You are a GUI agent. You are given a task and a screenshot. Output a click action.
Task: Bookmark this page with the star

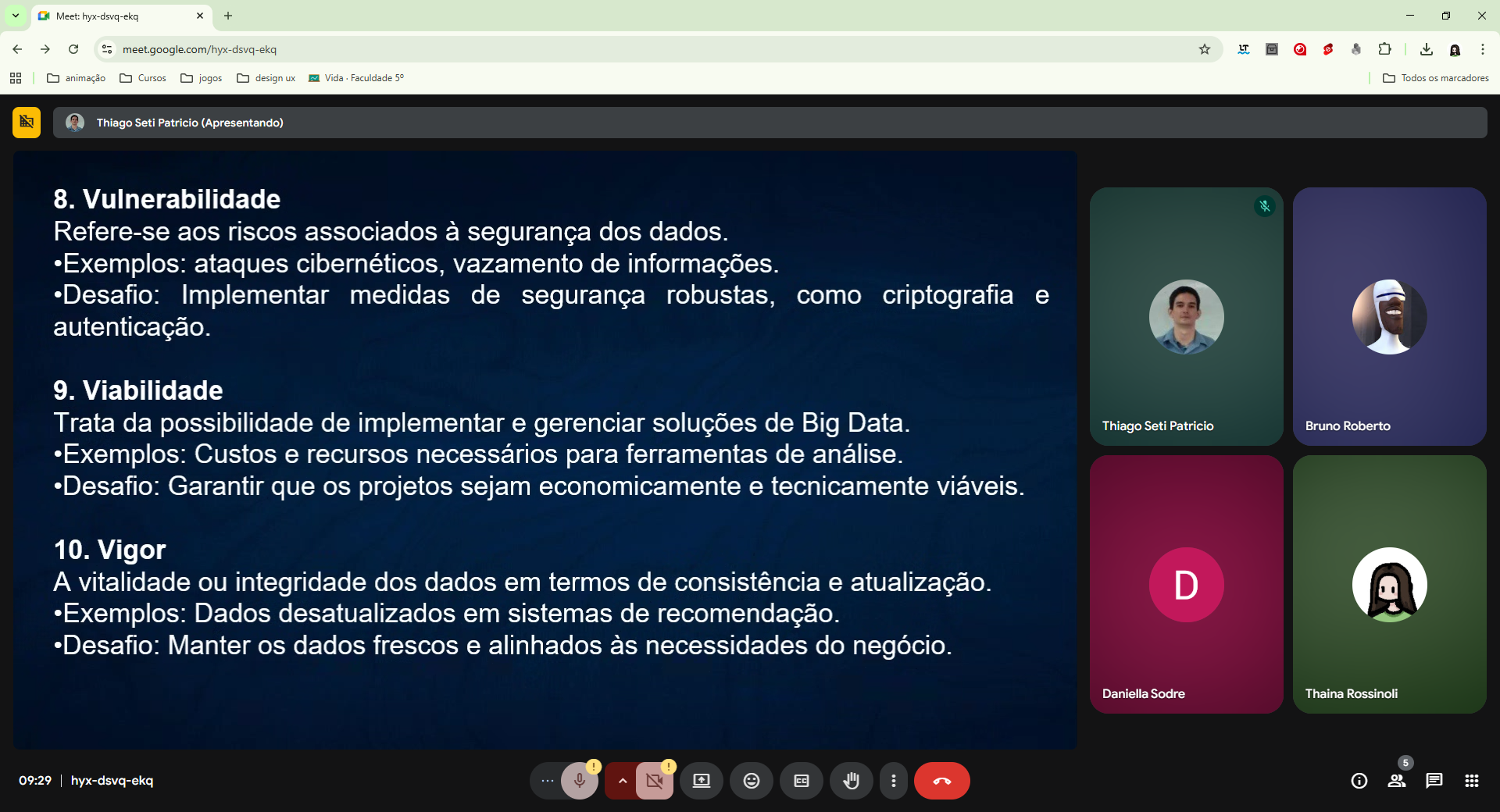coord(1205,49)
